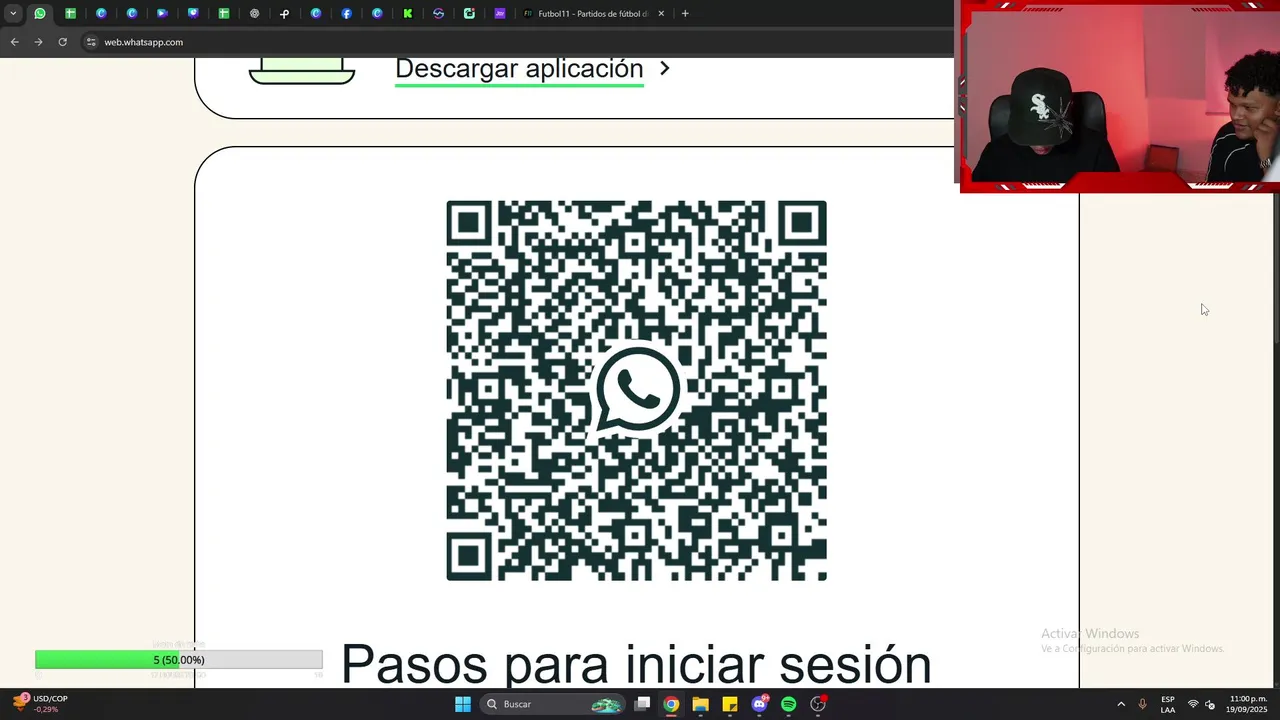Viewport: 1280px width, 720px height.
Task: Switch to the Facebook tab
Action: tap(346, 14)
